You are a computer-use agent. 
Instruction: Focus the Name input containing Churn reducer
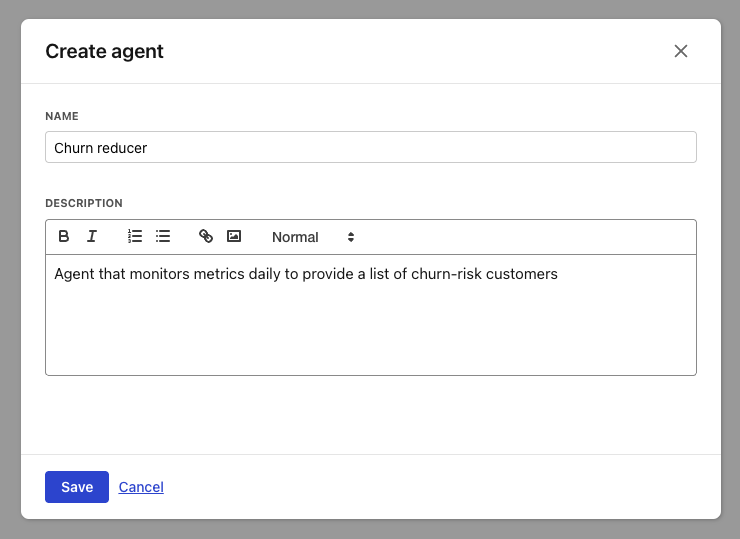pos(370,147)
